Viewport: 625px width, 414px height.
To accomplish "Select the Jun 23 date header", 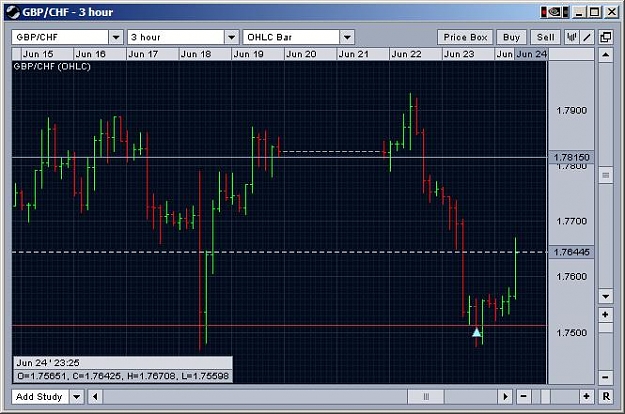I will (x=468, y=54).
